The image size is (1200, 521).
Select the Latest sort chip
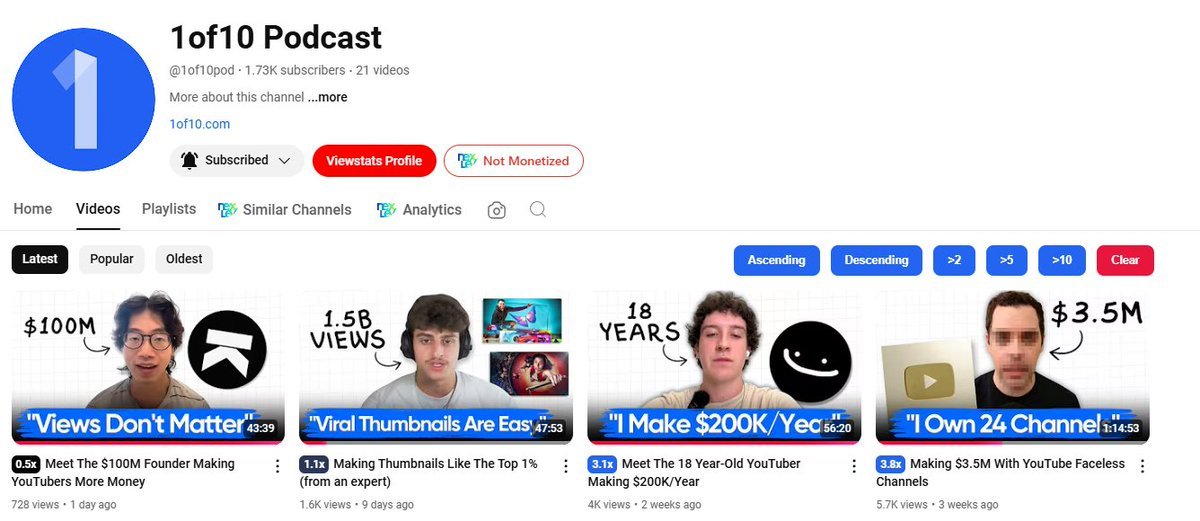tap(40, 259)
